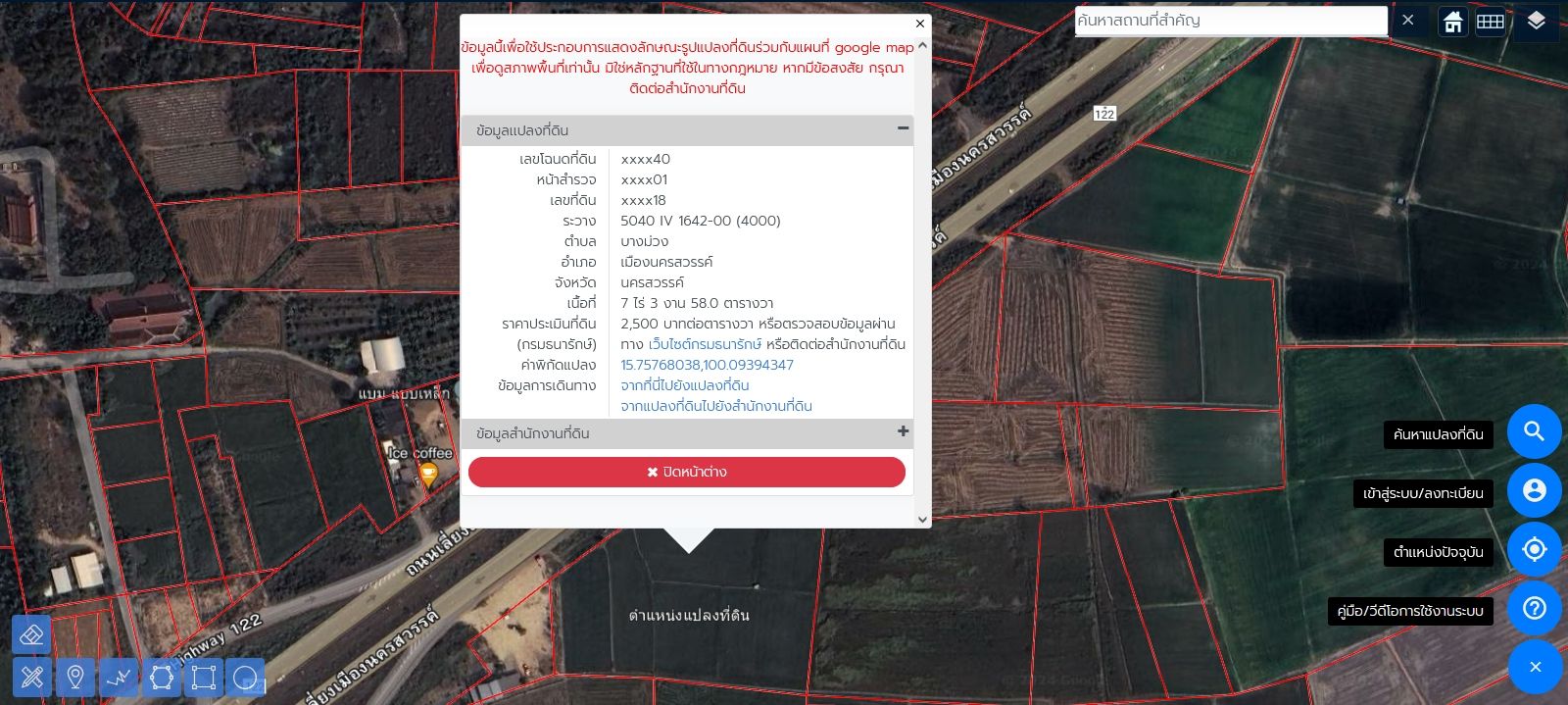Select the eraser clear-drawing tool
Viewport: 1568px width, 705px height.
click(x=31, y=634)
